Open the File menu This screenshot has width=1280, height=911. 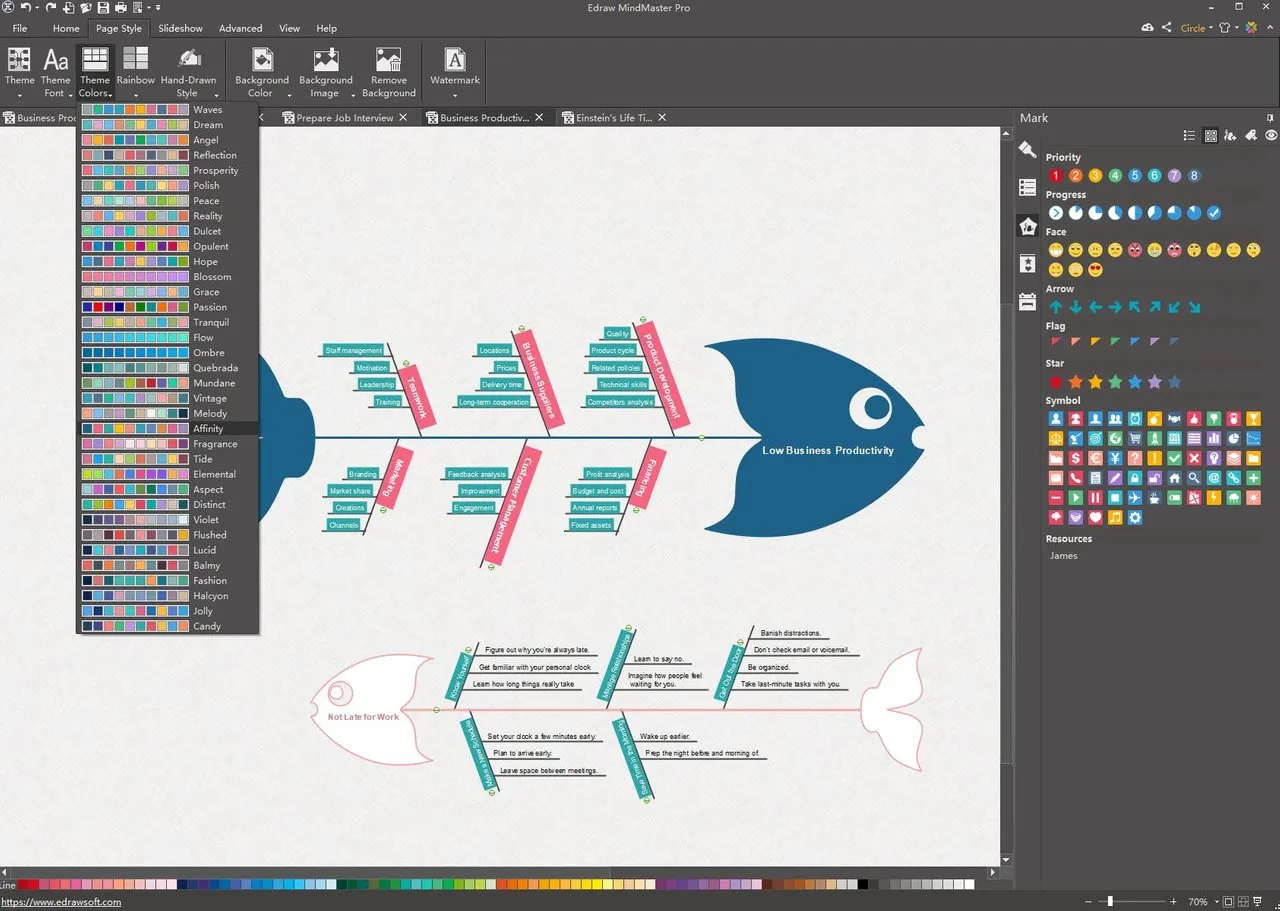pos(20,28)
